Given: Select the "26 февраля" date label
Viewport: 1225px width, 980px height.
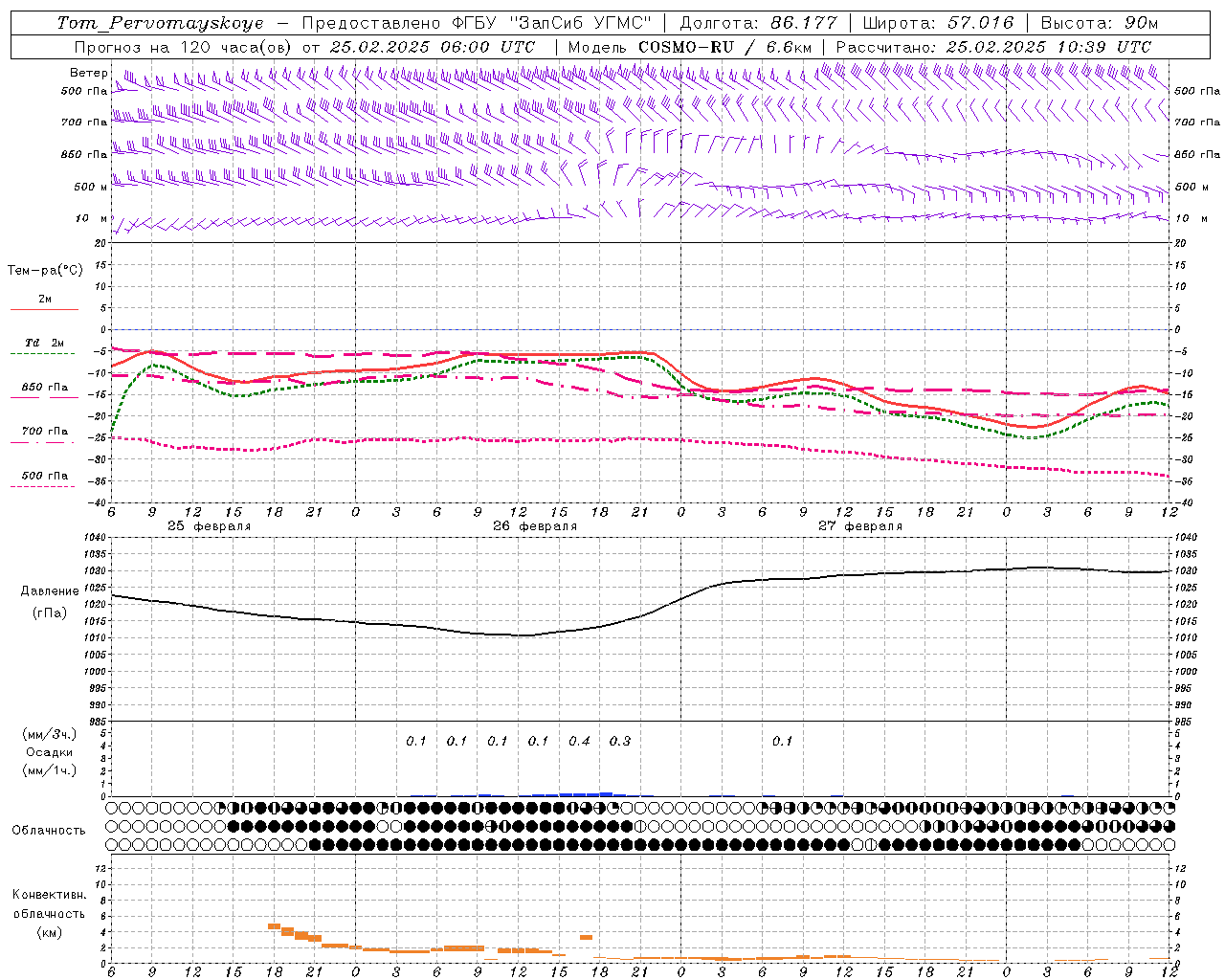Looking at the screenshot, I should (535, 526).
